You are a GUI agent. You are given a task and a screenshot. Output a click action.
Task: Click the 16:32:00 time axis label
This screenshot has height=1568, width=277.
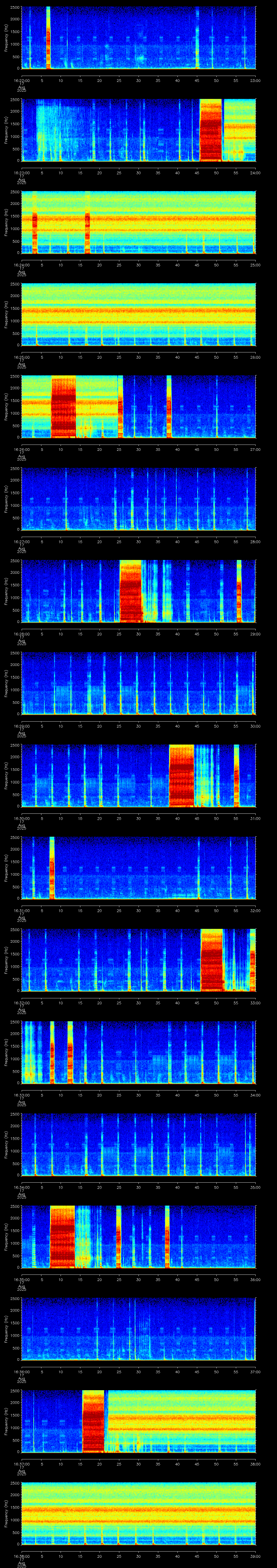[x=22, y=1003]
